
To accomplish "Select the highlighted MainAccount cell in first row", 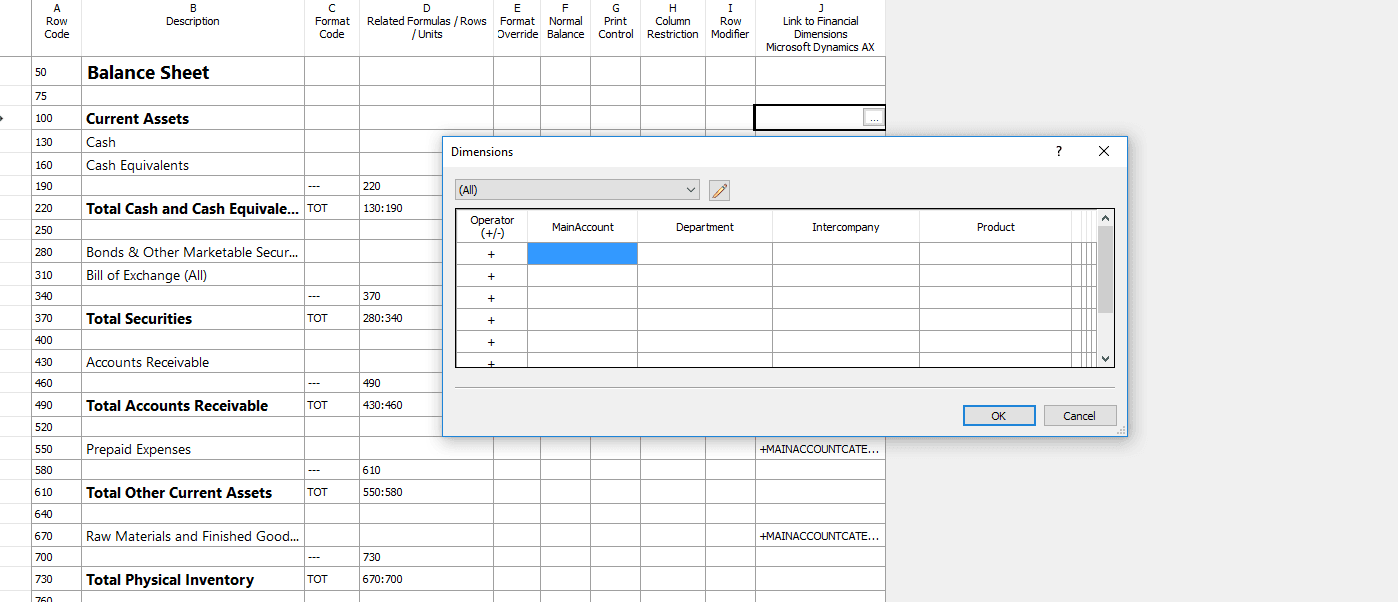I will tap(582, 254).
